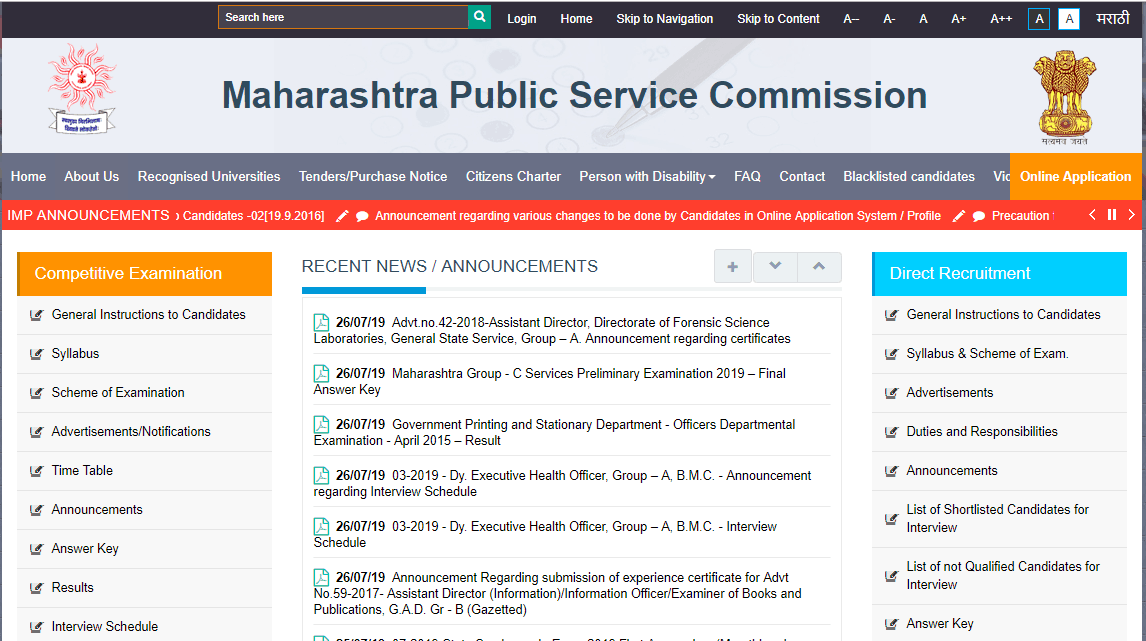Screen dimensions: 1146x641
Task: Open PDF icon for Maharashtra Group-C Final Answer Key
Action: tap(321, 373)
